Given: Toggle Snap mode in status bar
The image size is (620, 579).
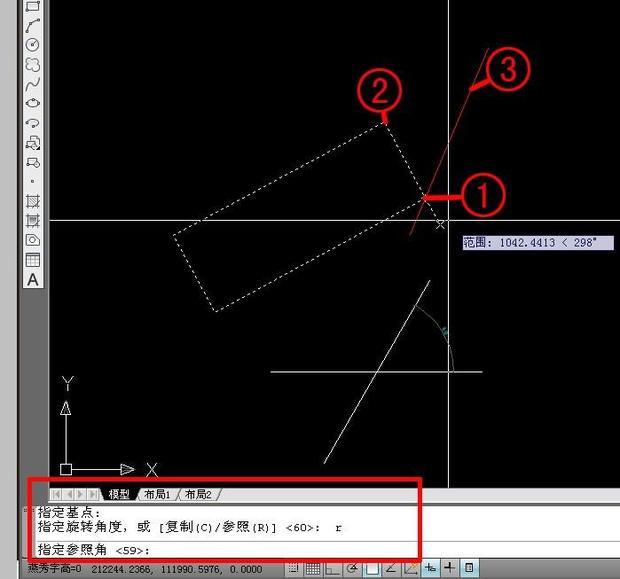Looking at the screenshot, I should [x=294, y=569].
